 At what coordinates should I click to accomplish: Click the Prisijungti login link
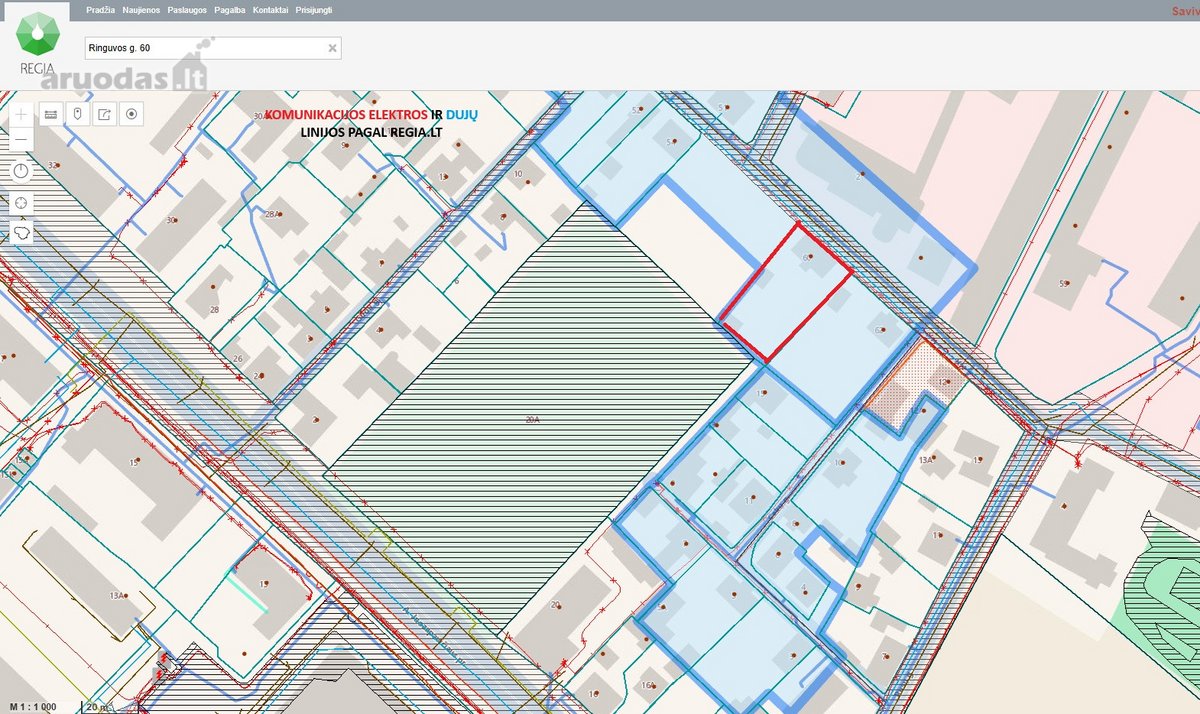point(314,9)
